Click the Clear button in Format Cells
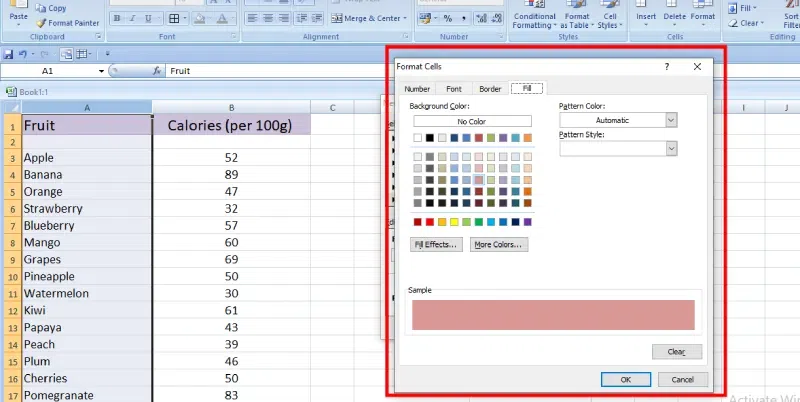 click(677, 351)
